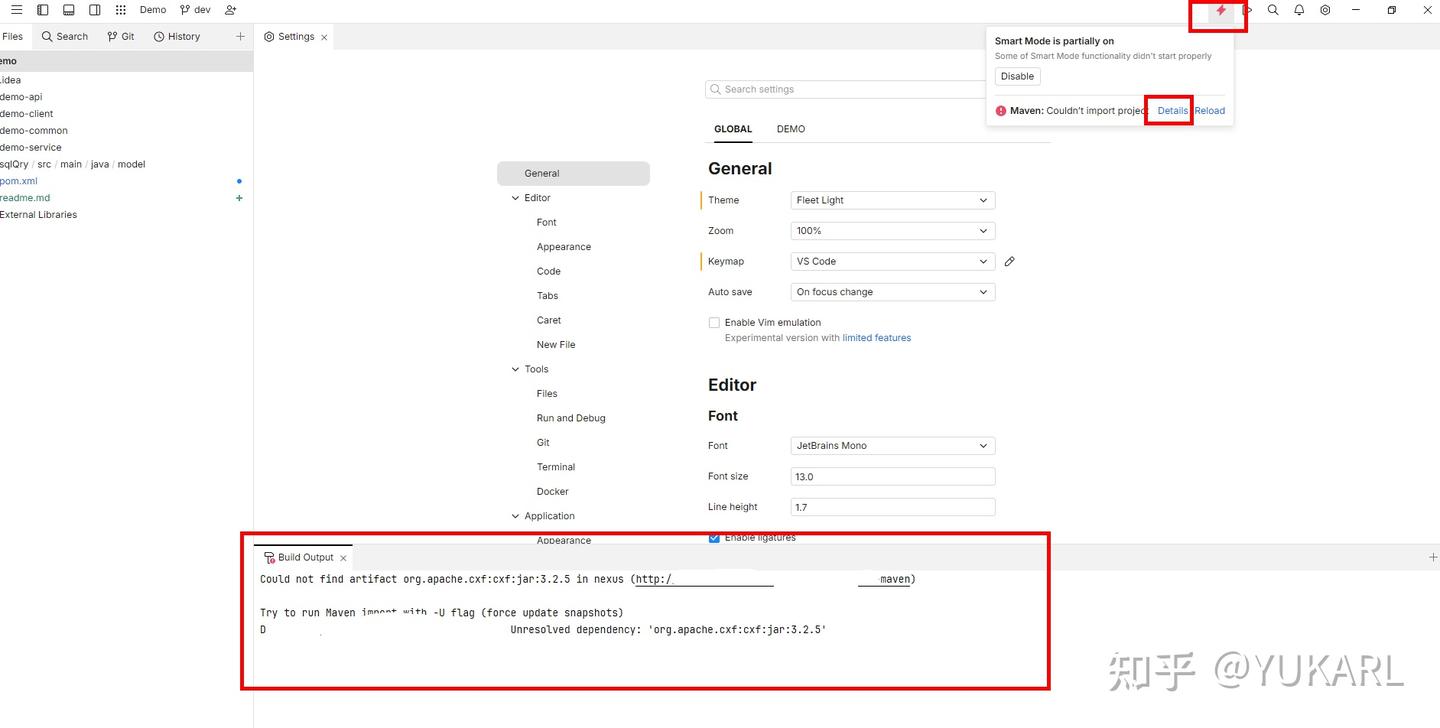This screenshot has width=1440, height=728.
Task: Open the History tab in sidebar
Action: pos(177,36)
